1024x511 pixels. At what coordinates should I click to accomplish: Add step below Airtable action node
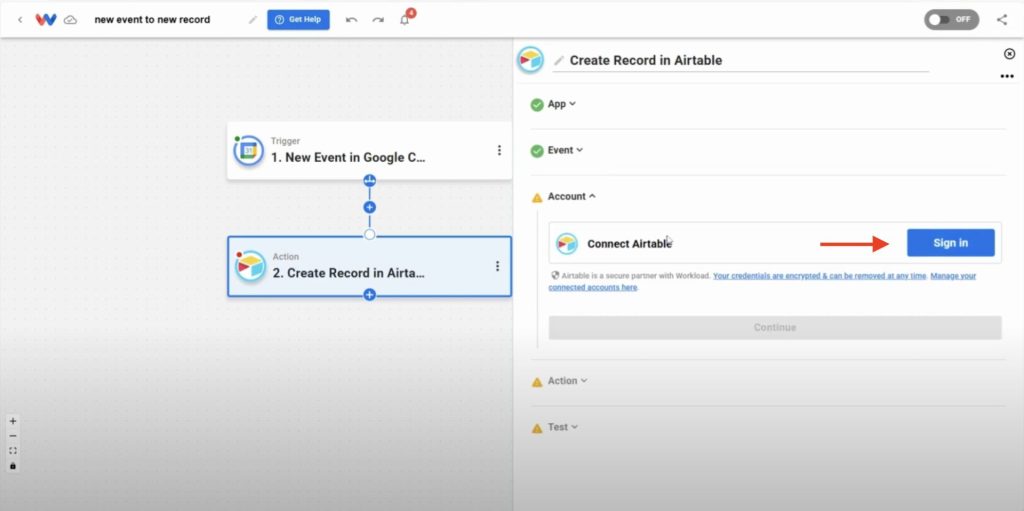[370, 295]
